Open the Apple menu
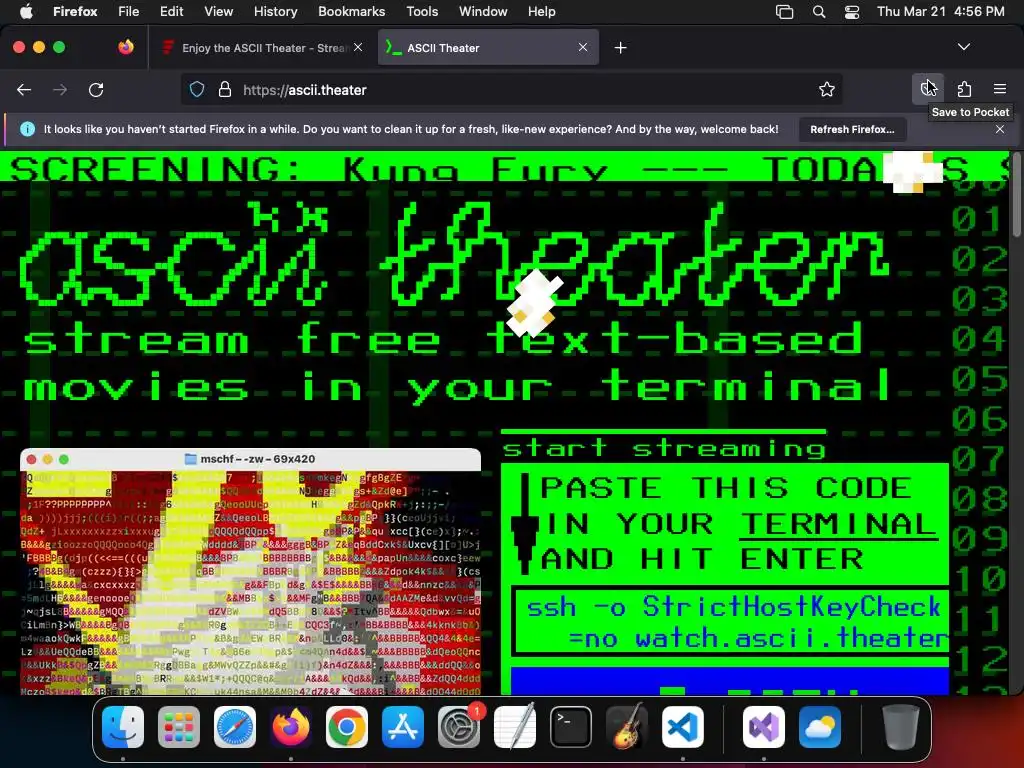Screen dimensions: 1024x768 coord(25,12)
